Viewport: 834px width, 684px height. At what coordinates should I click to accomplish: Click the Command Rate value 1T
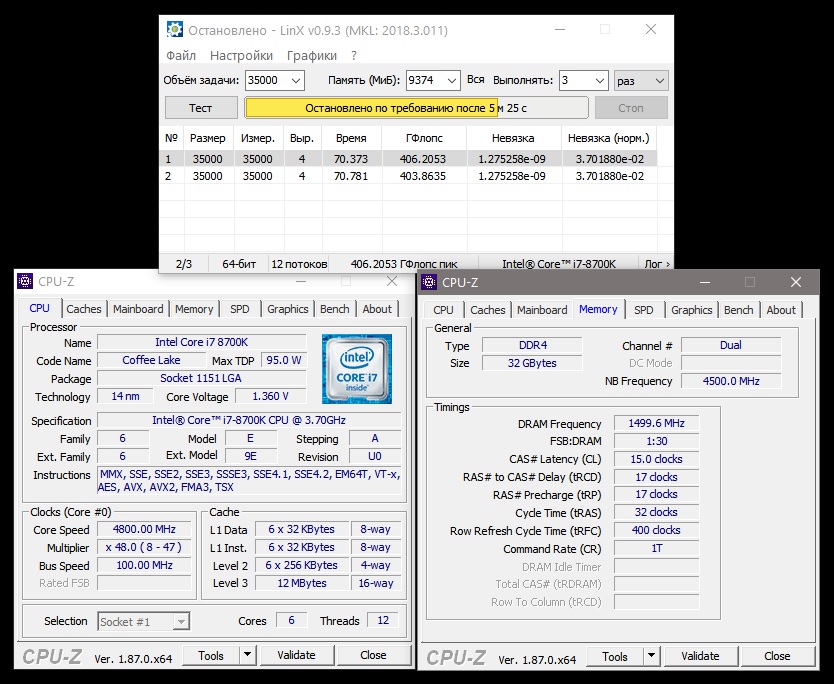(x=656, y=548)
